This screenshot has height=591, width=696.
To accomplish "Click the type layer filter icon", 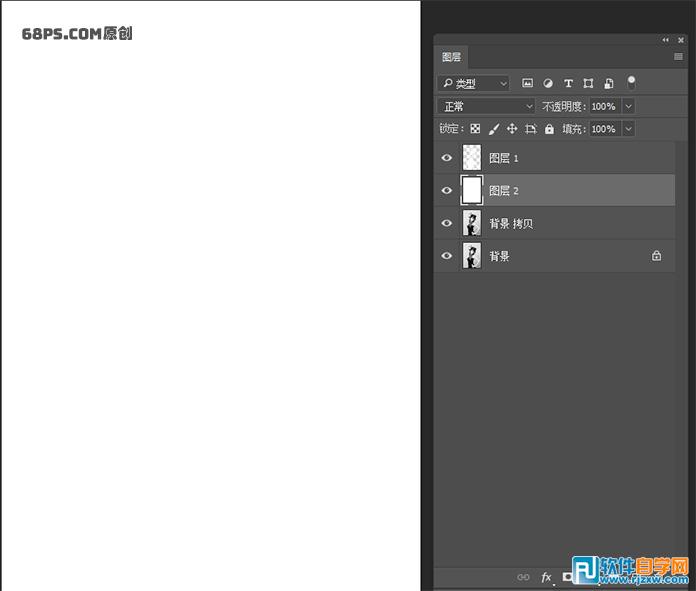I will pos(568,83).
